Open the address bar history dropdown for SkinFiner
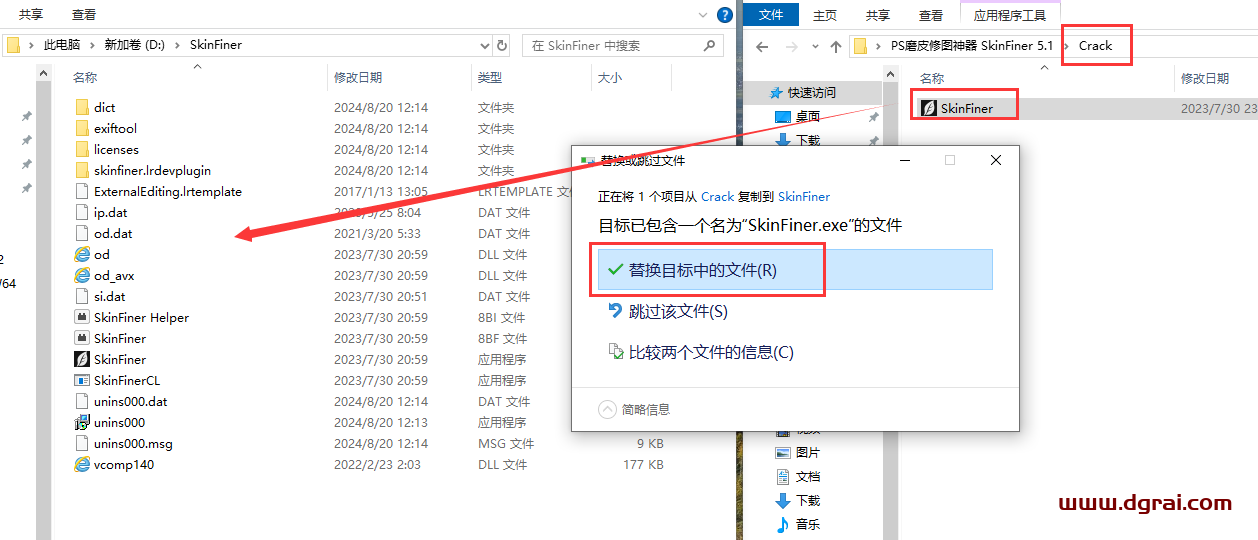1258x540 pixels. tap(485, 45)
